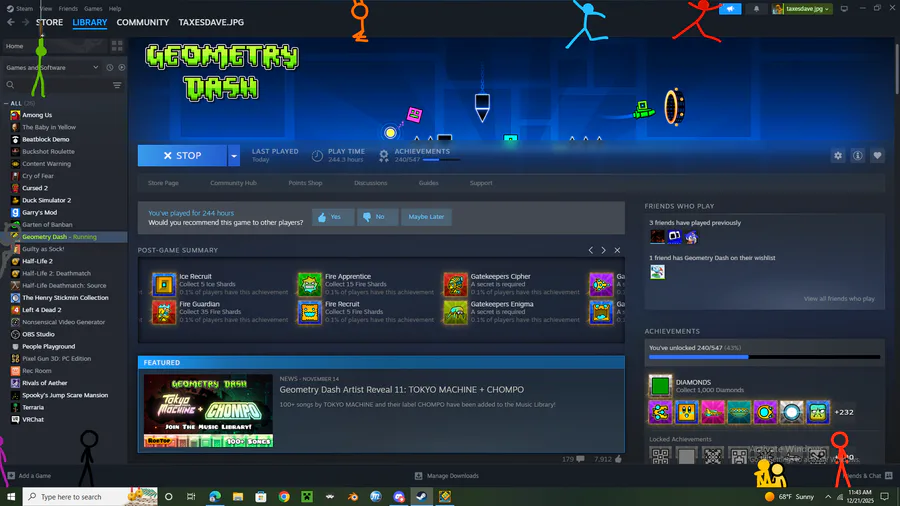Open TAXESDAVE.JPG profile tab
This screenshot has width=900, height=506.
point(211,22)
